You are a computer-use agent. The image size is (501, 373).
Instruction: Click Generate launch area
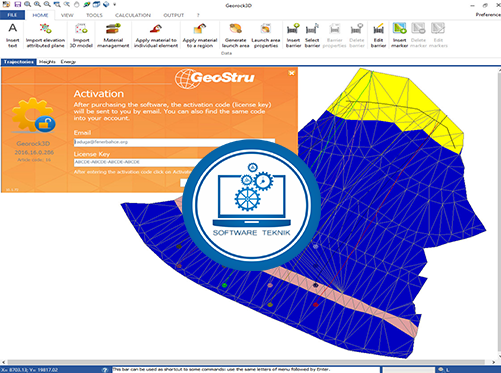(235, 35)
